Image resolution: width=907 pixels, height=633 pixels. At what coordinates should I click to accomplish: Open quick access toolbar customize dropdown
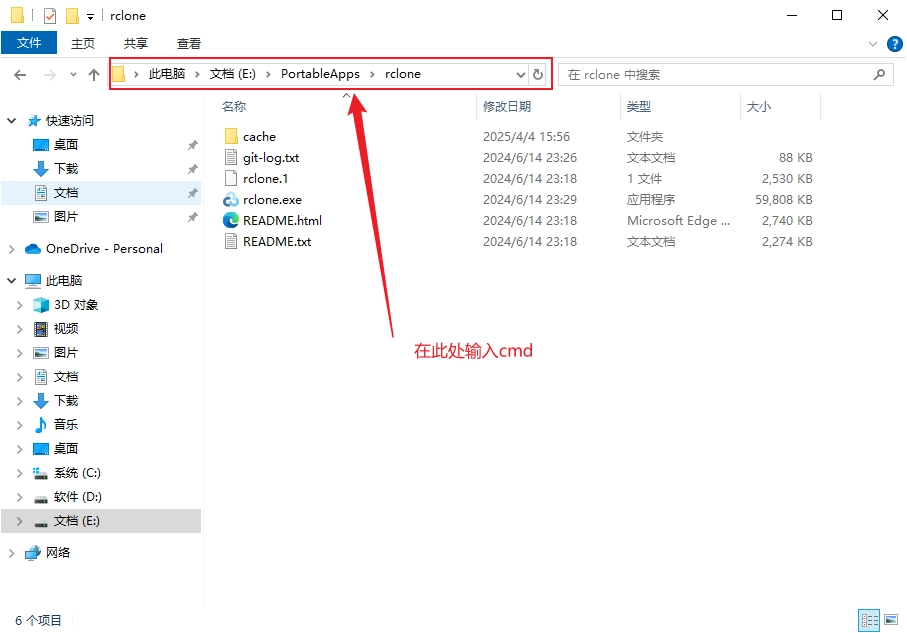click(90, 17)
